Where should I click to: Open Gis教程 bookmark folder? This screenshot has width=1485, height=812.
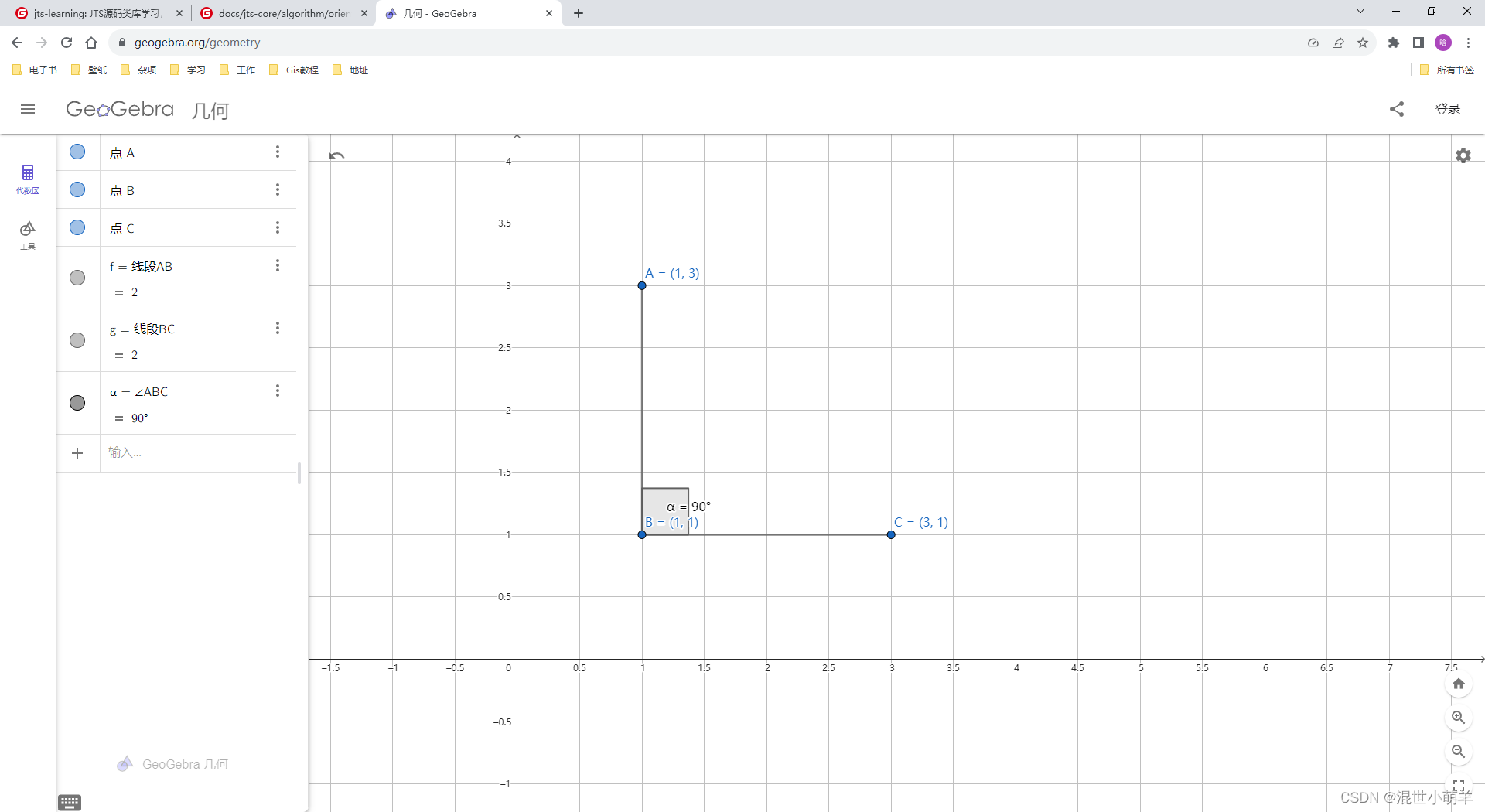coord(294,70)
